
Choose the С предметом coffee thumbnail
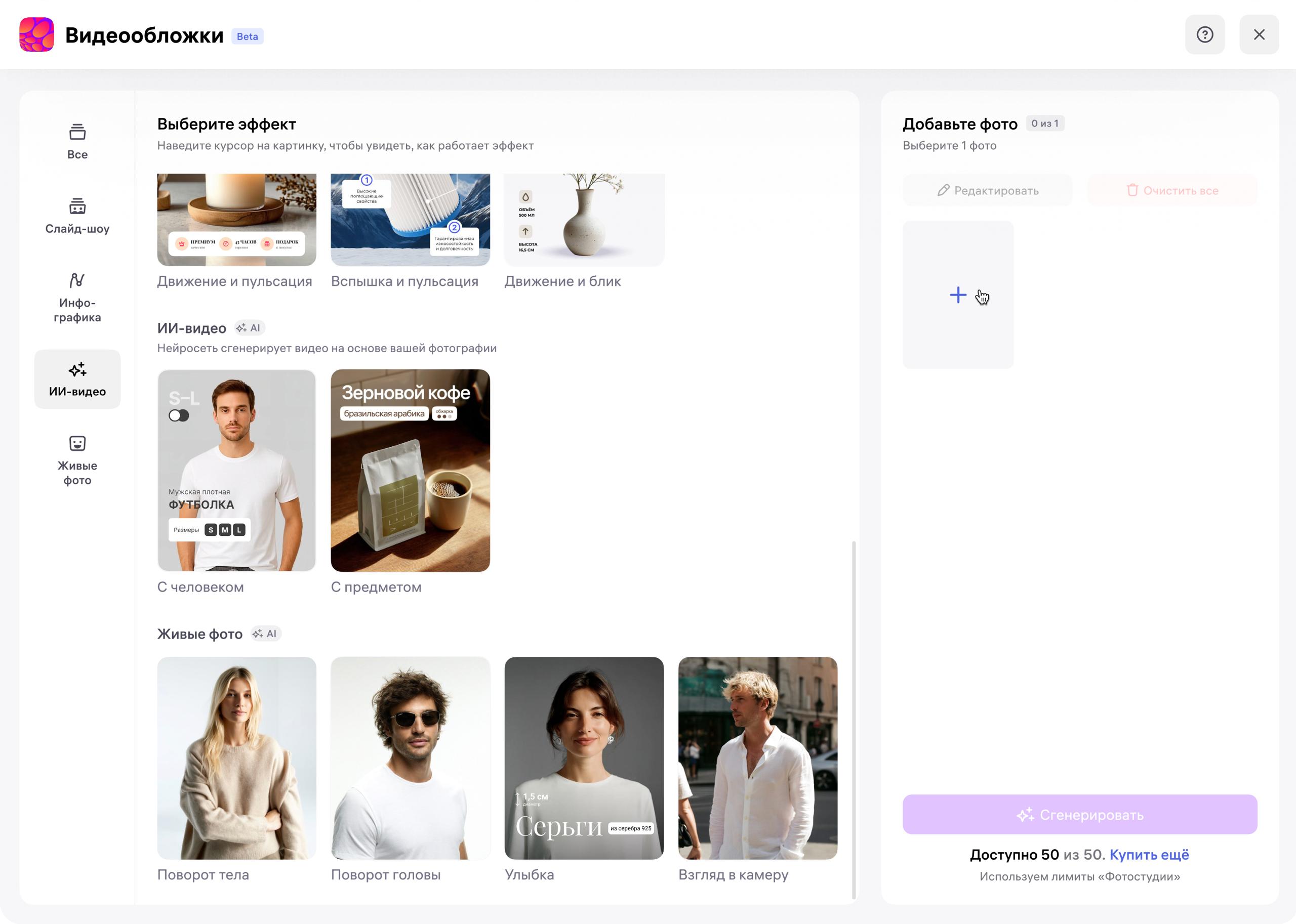click(410, 470)
